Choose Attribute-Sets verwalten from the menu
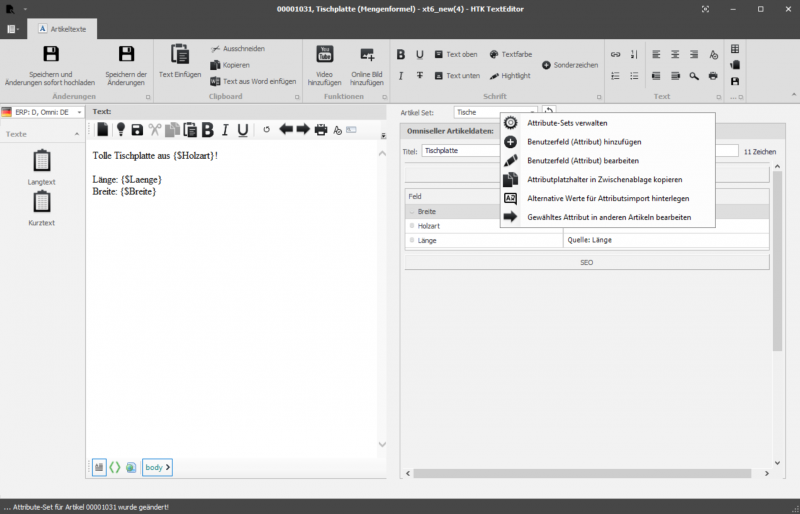 [x=567, y=122]
